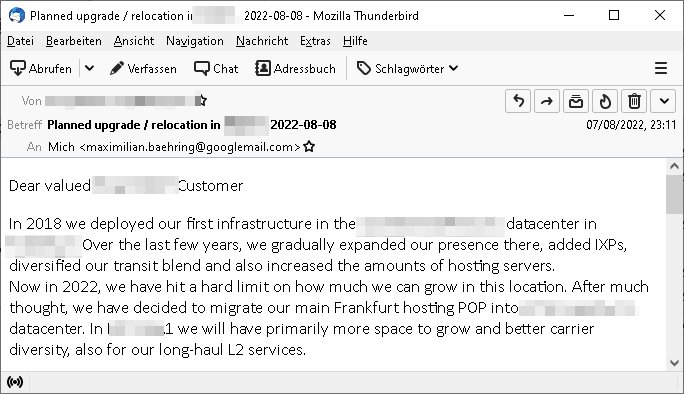Open the Extras menu

point(315,41)
